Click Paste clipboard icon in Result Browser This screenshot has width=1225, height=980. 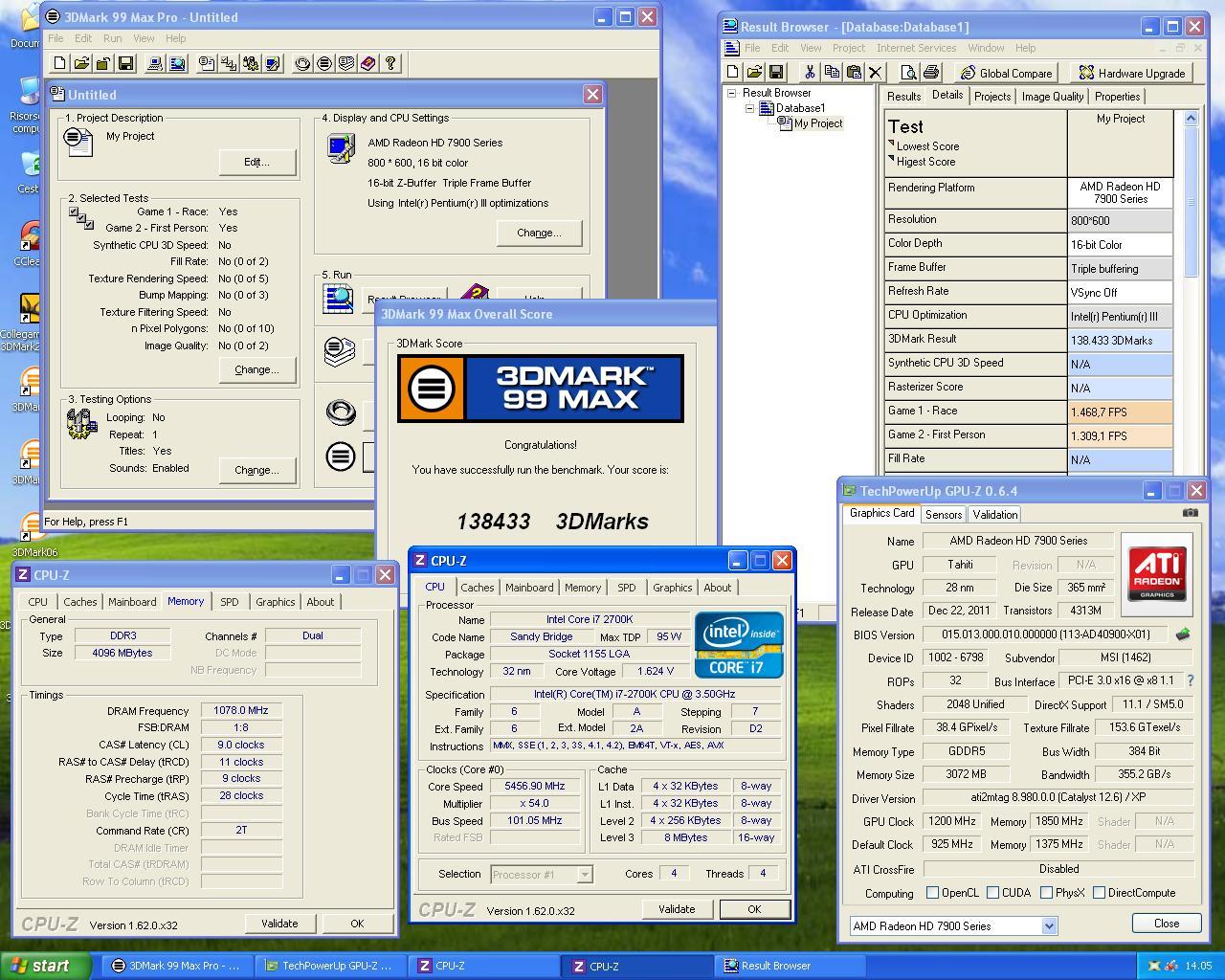click(x=854, y=72)
